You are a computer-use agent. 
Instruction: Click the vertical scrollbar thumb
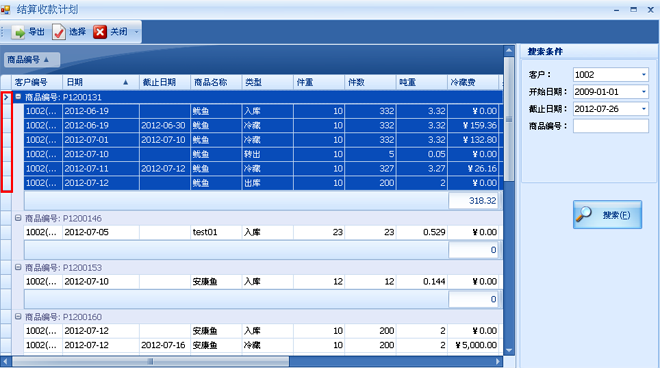click(509, 119)
